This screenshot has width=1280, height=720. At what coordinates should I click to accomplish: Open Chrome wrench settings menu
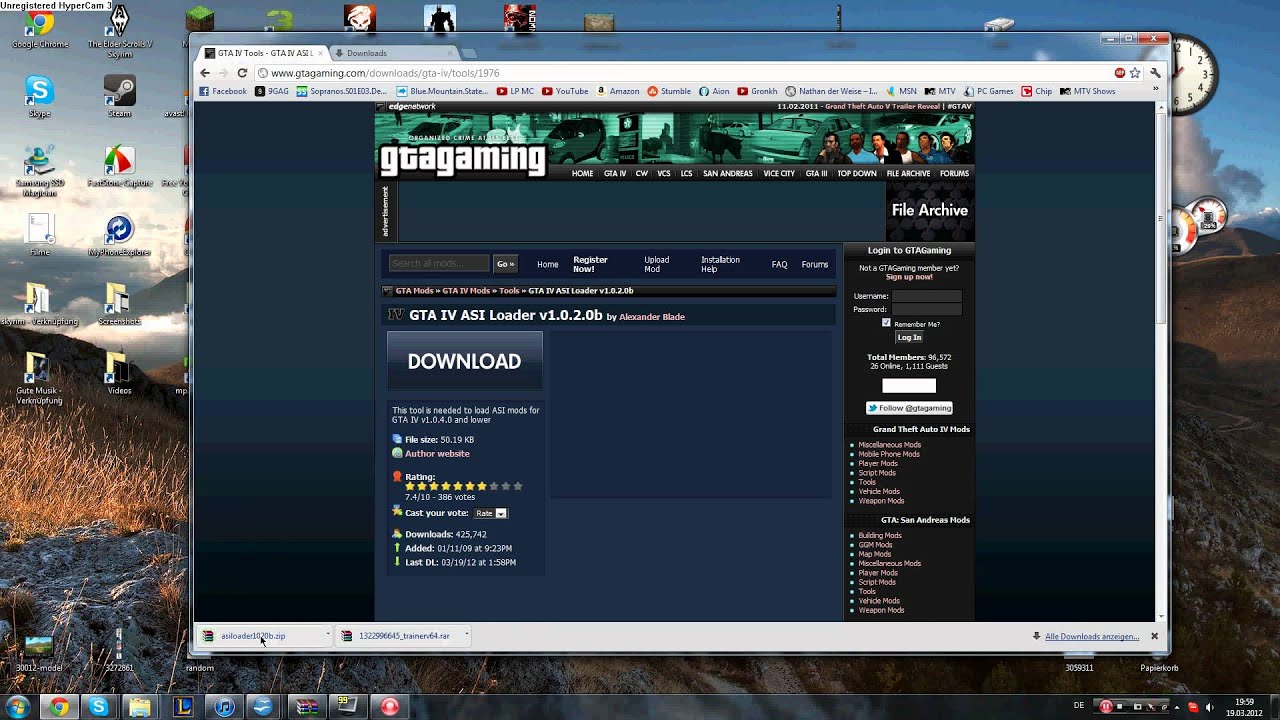(x=1155, y=73)
